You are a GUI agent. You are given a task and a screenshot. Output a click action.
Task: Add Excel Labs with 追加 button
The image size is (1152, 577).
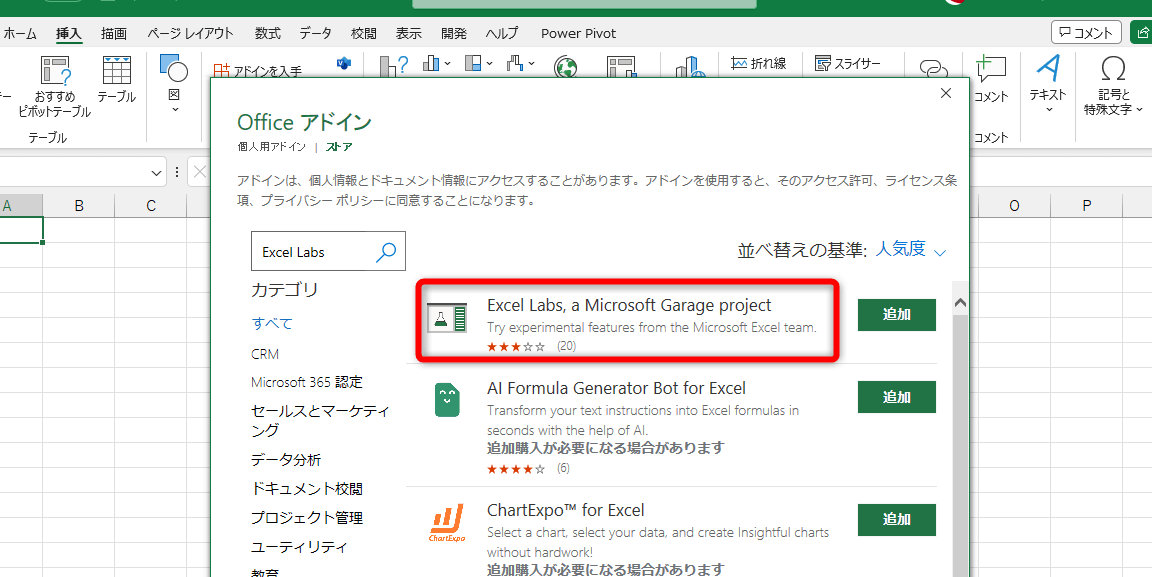coord(896,315)
